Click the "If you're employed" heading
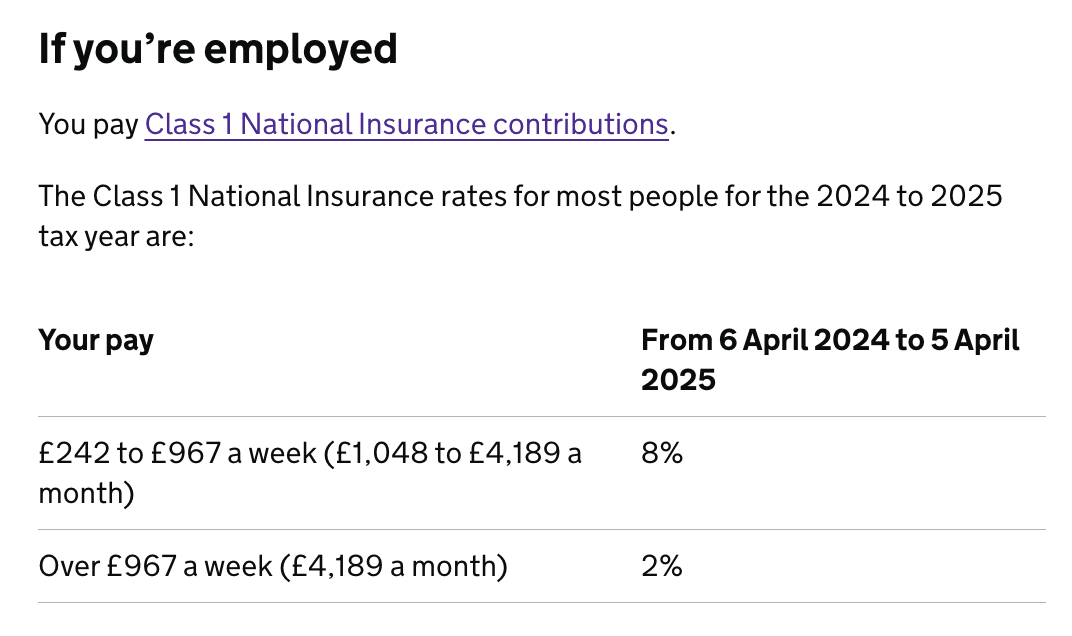The image size is (1072, 636). (218, 49)
